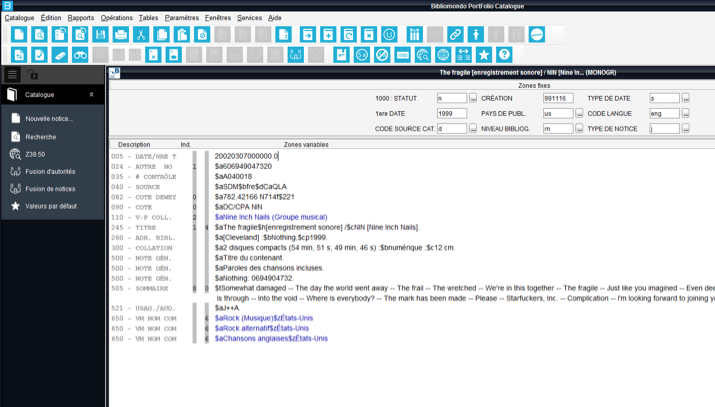Follow the Nine Inch Nails authority link
This screenshot has height=407, width=715.
[271, 217]
